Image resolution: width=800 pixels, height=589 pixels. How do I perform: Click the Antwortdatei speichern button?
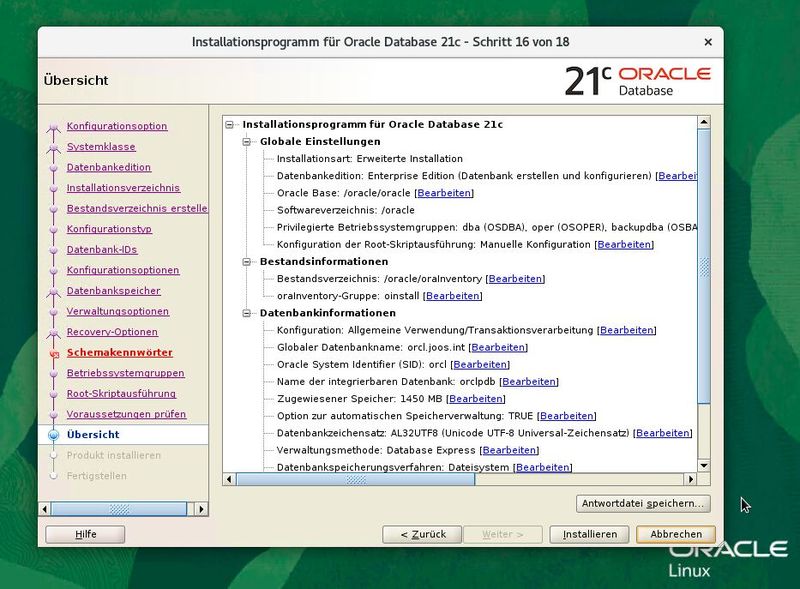[642, 503]
